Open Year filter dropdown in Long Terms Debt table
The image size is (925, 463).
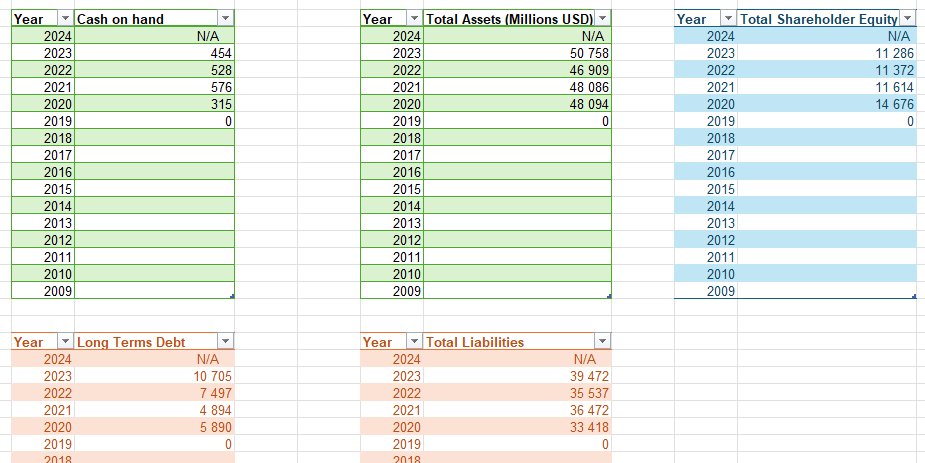point(65,342)
